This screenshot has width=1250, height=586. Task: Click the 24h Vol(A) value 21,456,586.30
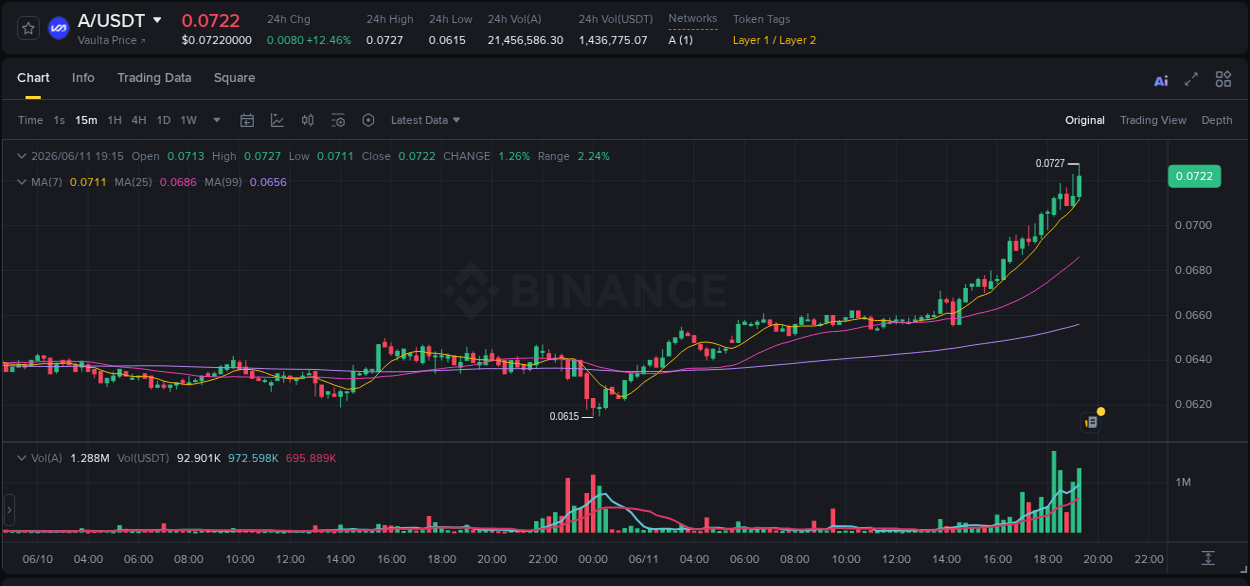point(525,40)
